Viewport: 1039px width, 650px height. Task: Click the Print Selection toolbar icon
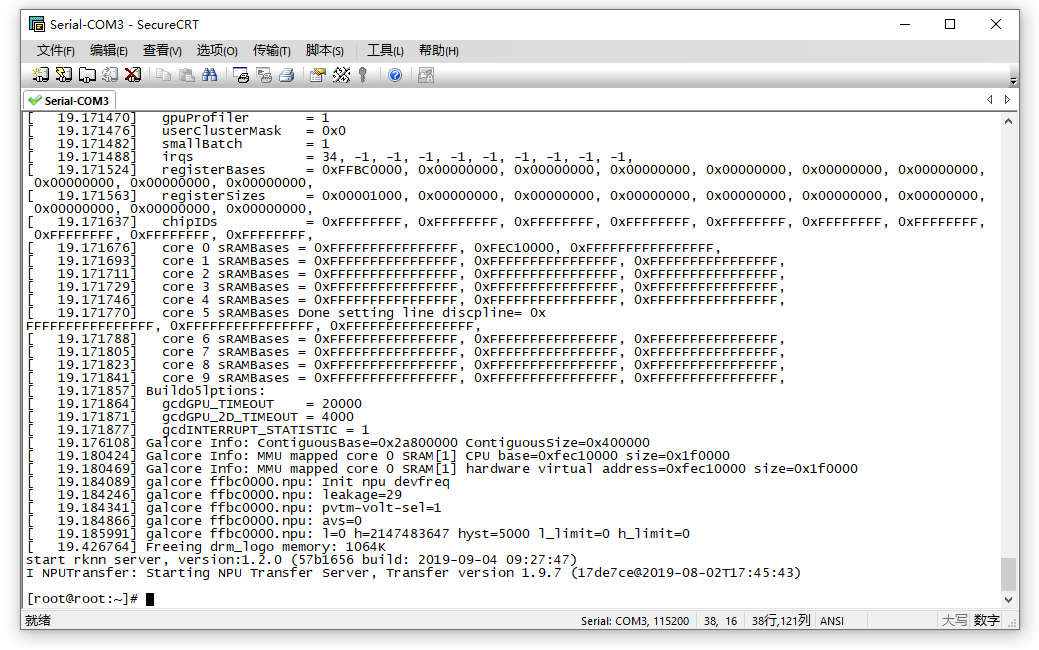point(264,75)
